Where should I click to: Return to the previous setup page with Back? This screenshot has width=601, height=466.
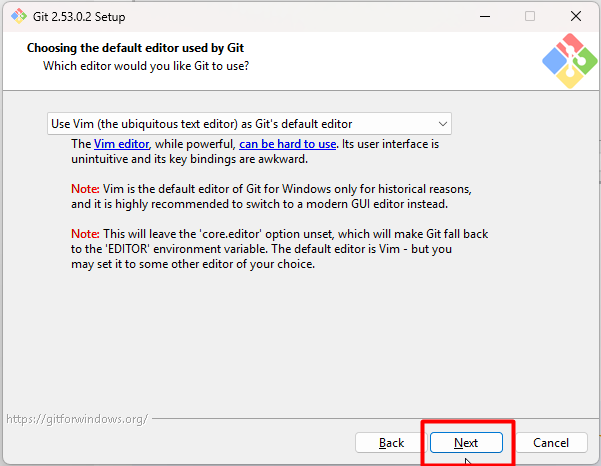[391, 443]
